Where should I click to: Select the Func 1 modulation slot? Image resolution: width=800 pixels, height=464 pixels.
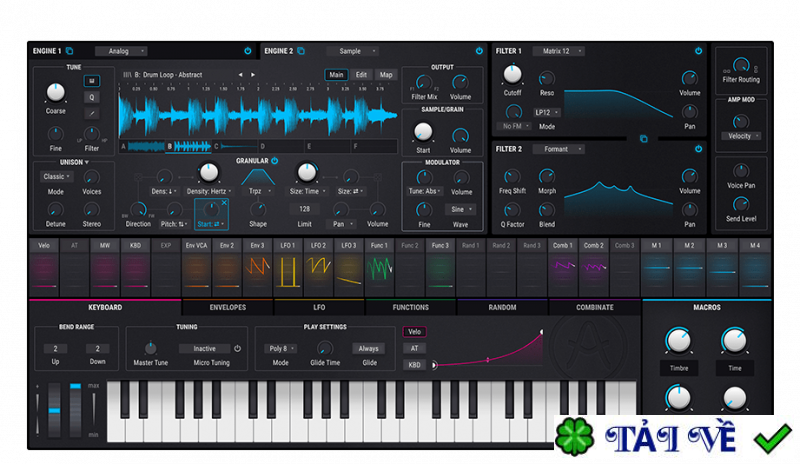point(379,267)
